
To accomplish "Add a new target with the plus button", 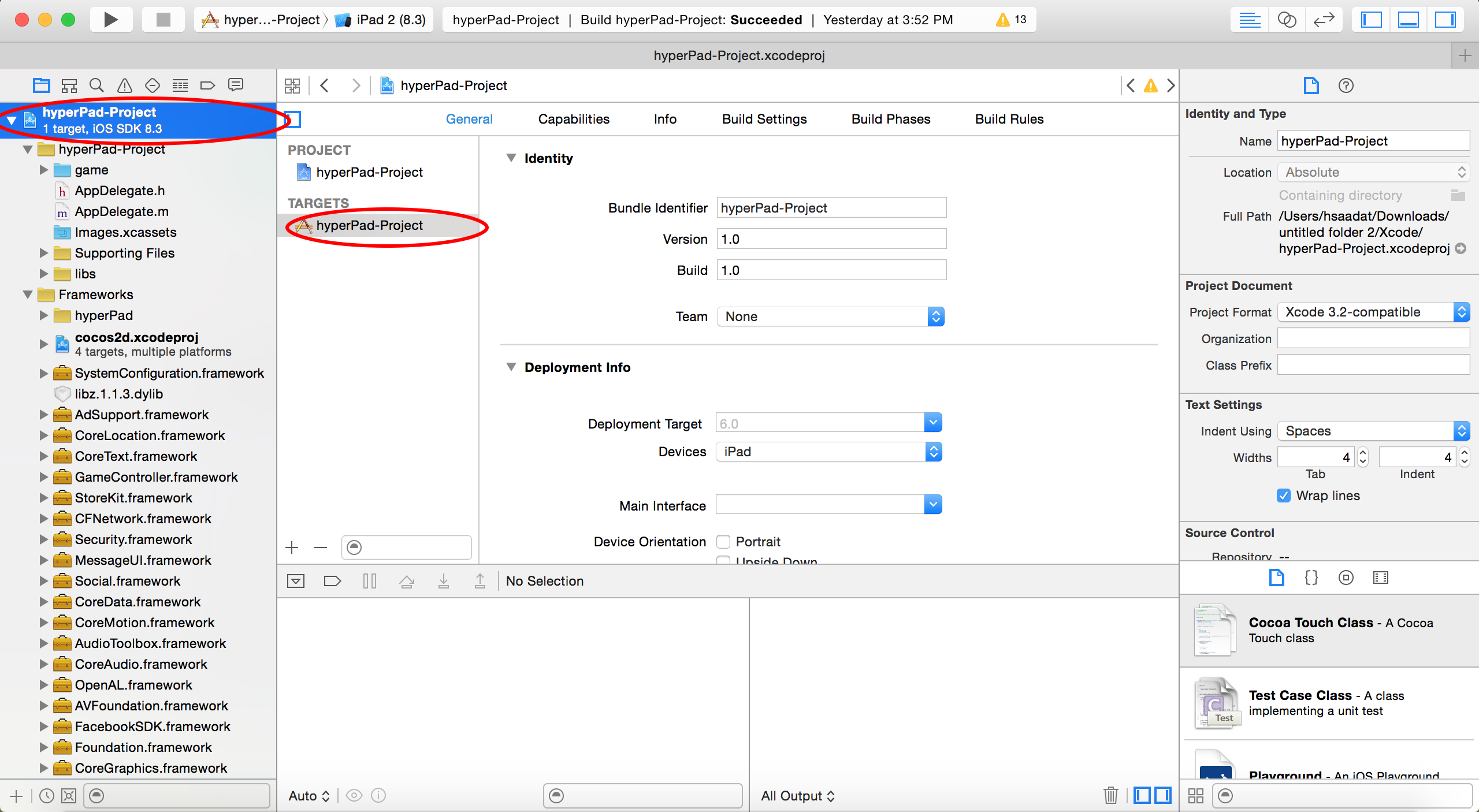I will point(292,547).
